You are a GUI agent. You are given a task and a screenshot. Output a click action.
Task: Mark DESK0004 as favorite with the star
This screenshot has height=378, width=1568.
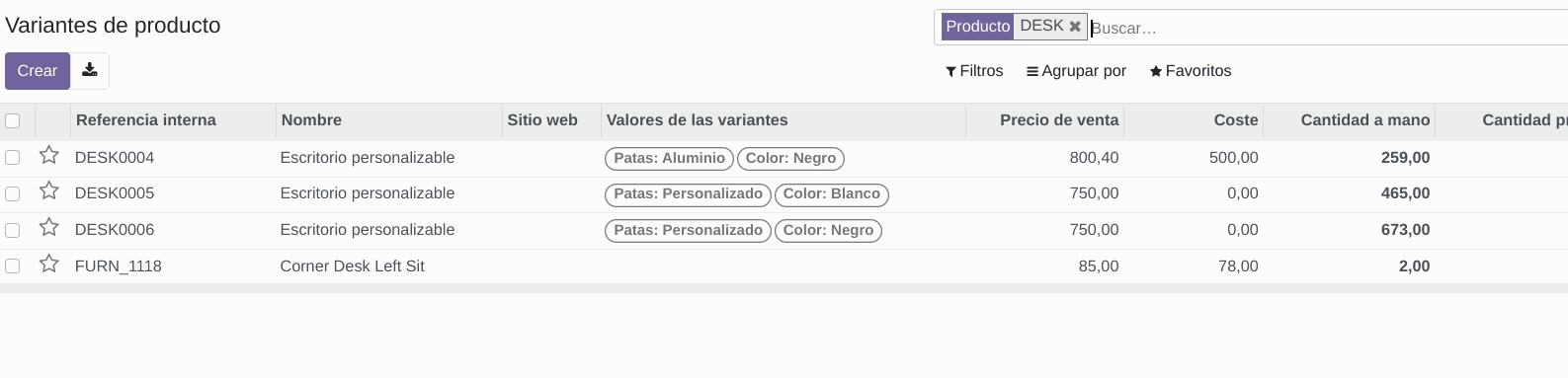(49, 156)
